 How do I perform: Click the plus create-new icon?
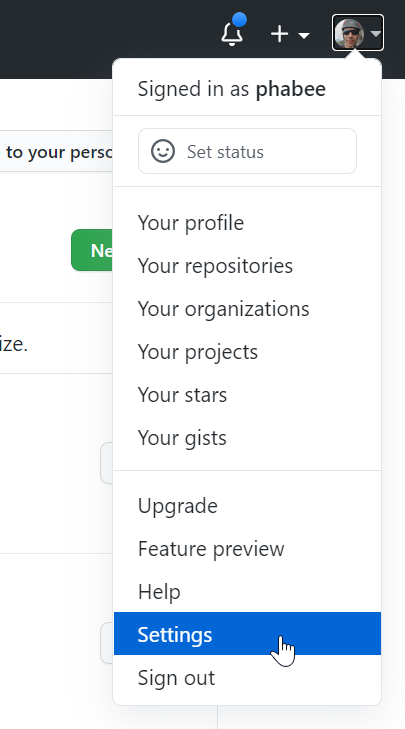pos(279,34)
